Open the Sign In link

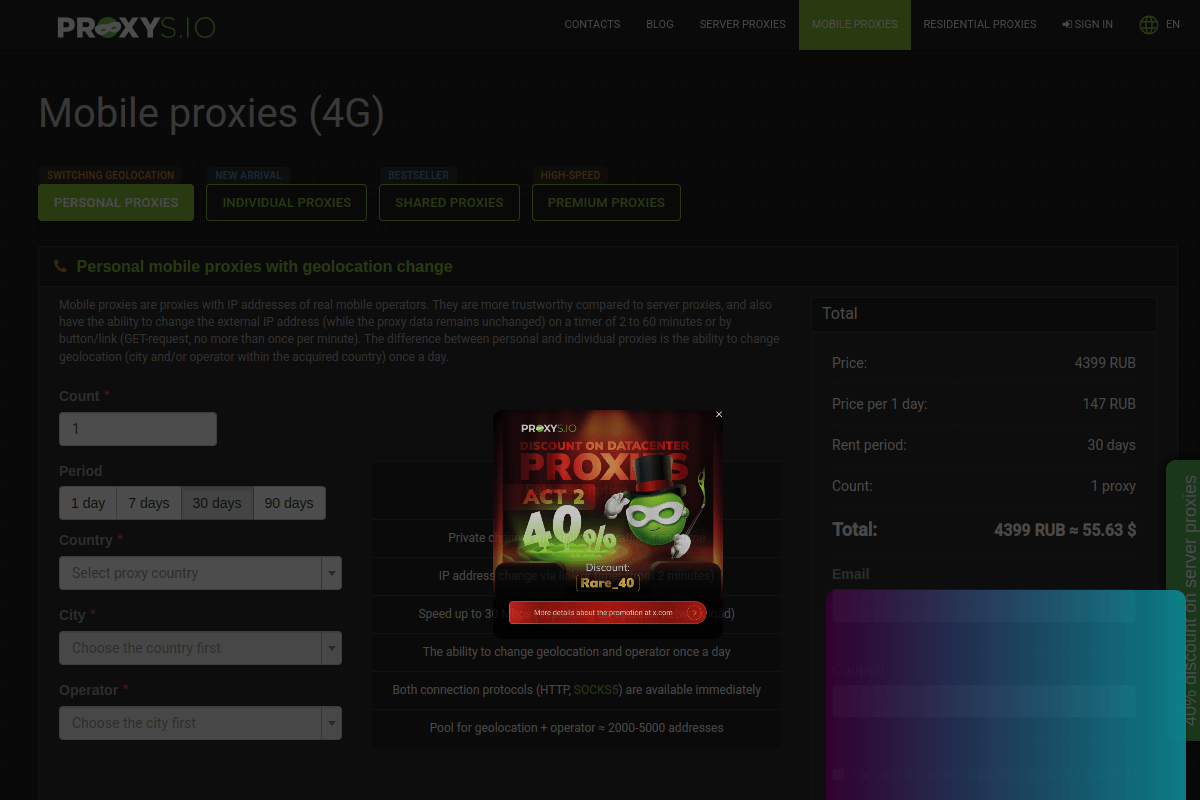click(1087, 24)
